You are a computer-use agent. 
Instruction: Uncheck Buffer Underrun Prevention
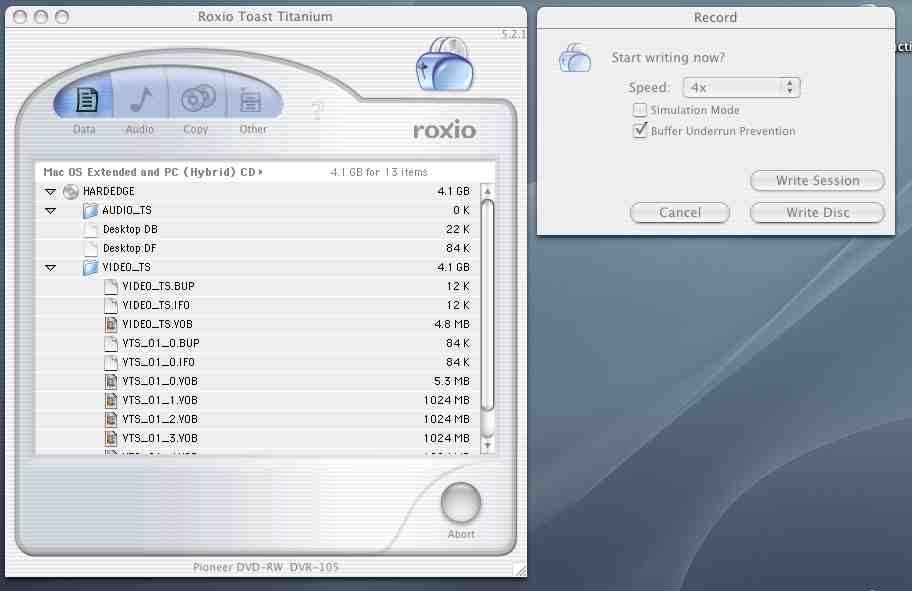639,130
